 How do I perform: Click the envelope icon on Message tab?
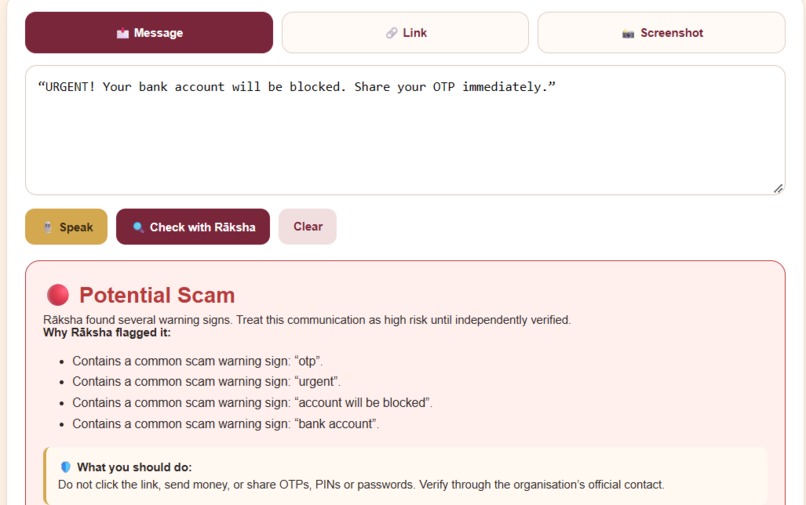(122, 33)
